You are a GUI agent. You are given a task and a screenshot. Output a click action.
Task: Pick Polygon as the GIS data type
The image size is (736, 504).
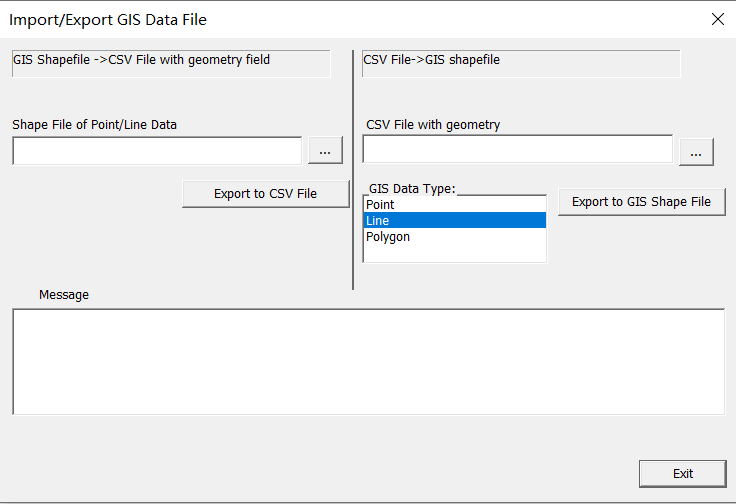click(454, 237)
